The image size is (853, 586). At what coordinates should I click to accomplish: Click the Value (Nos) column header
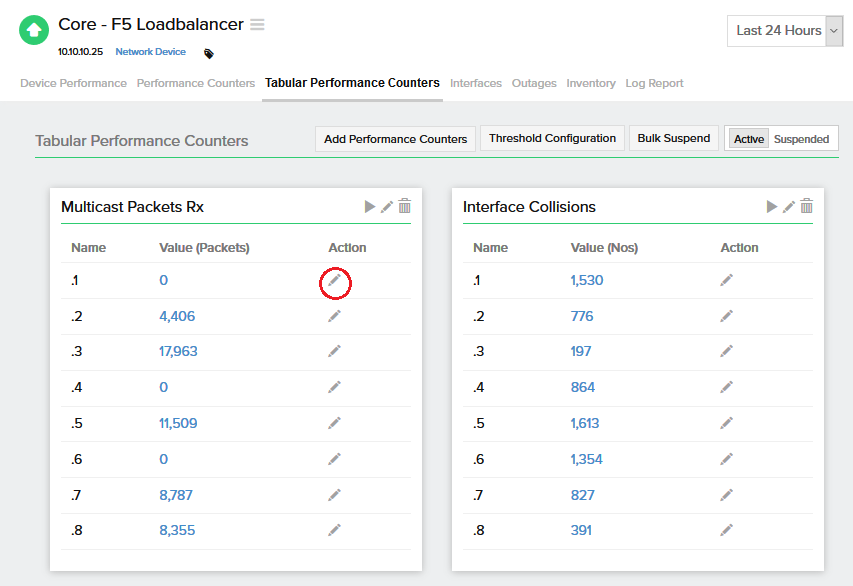click(x=604, y=248)
